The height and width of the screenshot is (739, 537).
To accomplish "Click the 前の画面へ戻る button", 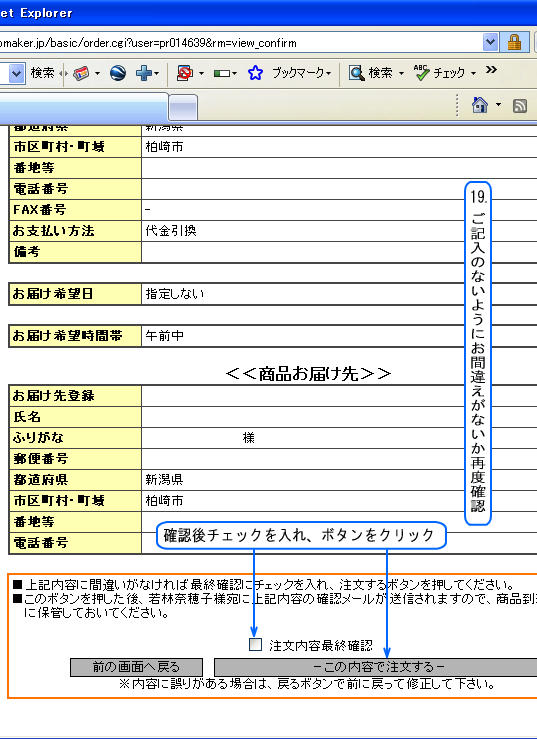I will pyautogui.click(x=136, y=667).
